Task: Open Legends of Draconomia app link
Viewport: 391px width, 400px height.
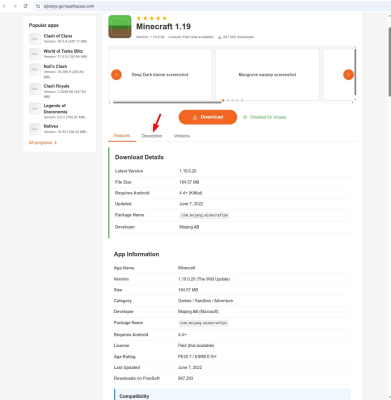Action: 55,109
